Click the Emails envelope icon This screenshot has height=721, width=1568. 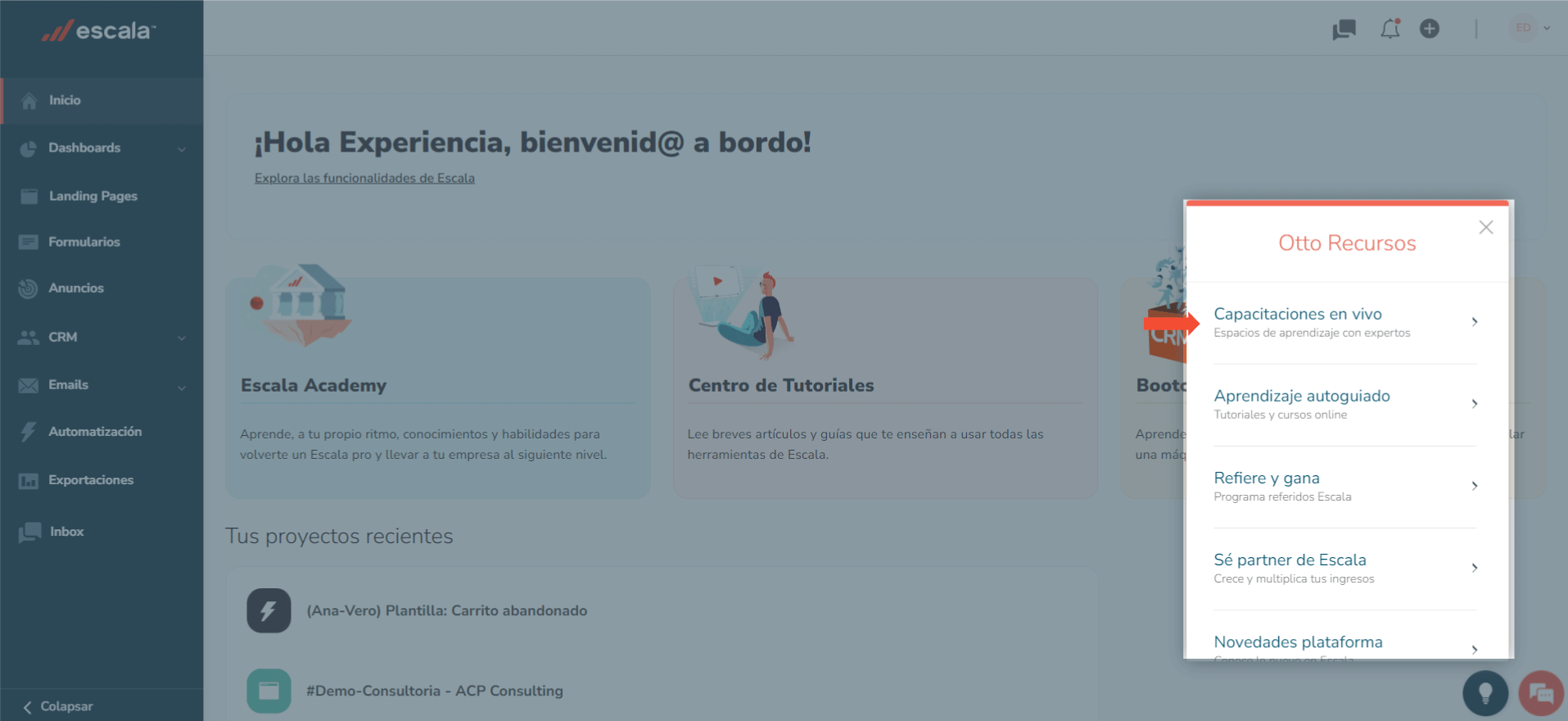(29, 385)
